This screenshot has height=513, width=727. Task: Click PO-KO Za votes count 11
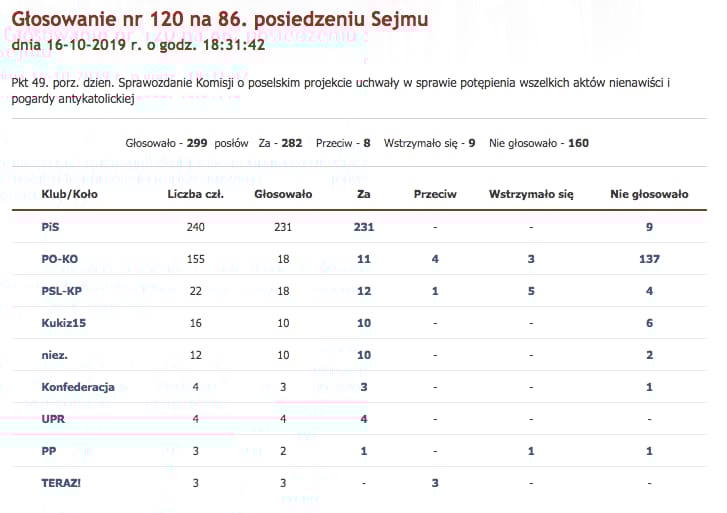(364, 259)
